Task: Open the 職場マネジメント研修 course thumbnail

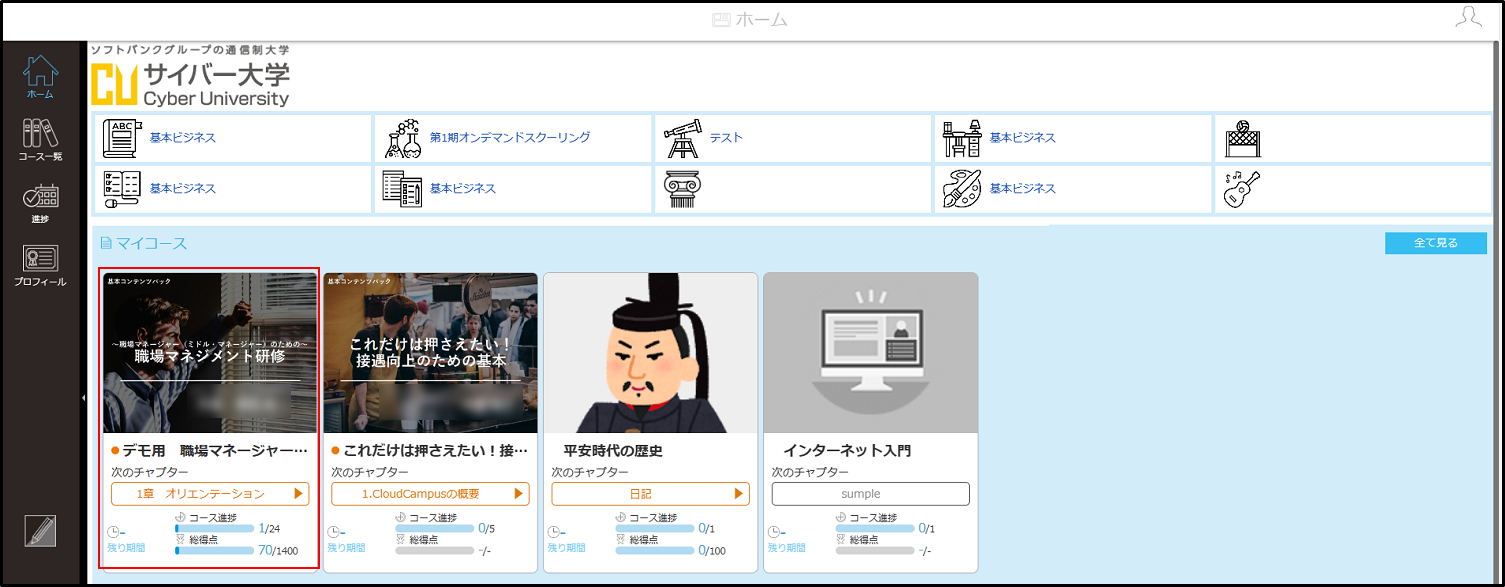Action: coord(210,353)
